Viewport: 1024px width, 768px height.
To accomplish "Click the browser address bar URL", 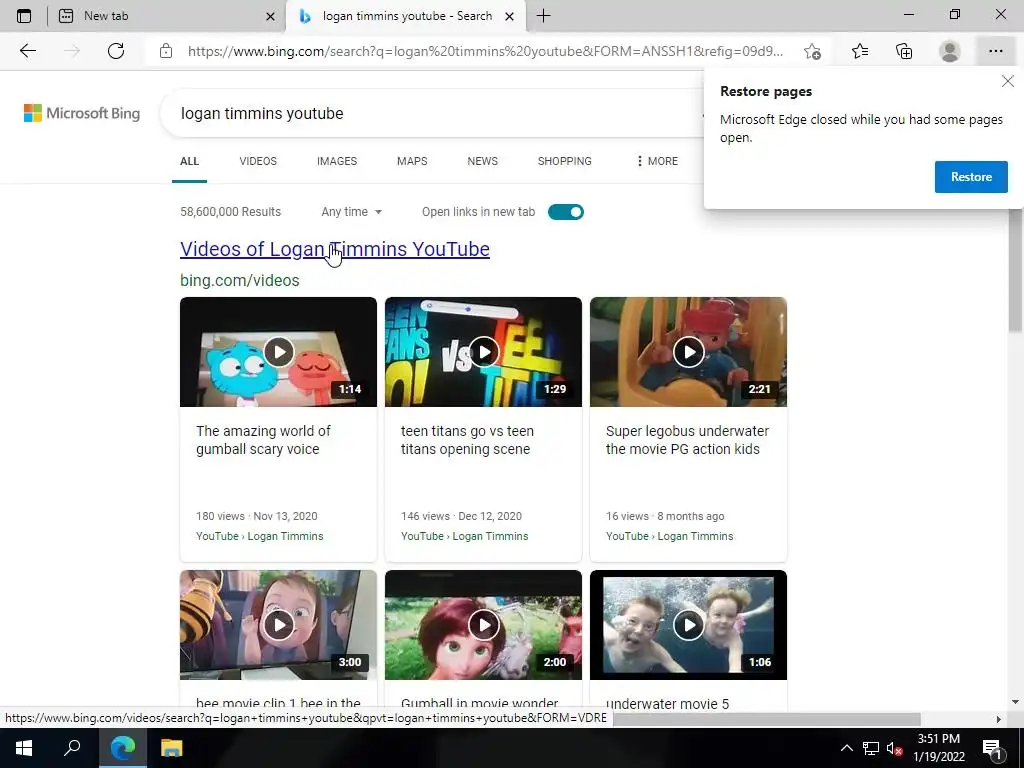I will pos(485,51).
